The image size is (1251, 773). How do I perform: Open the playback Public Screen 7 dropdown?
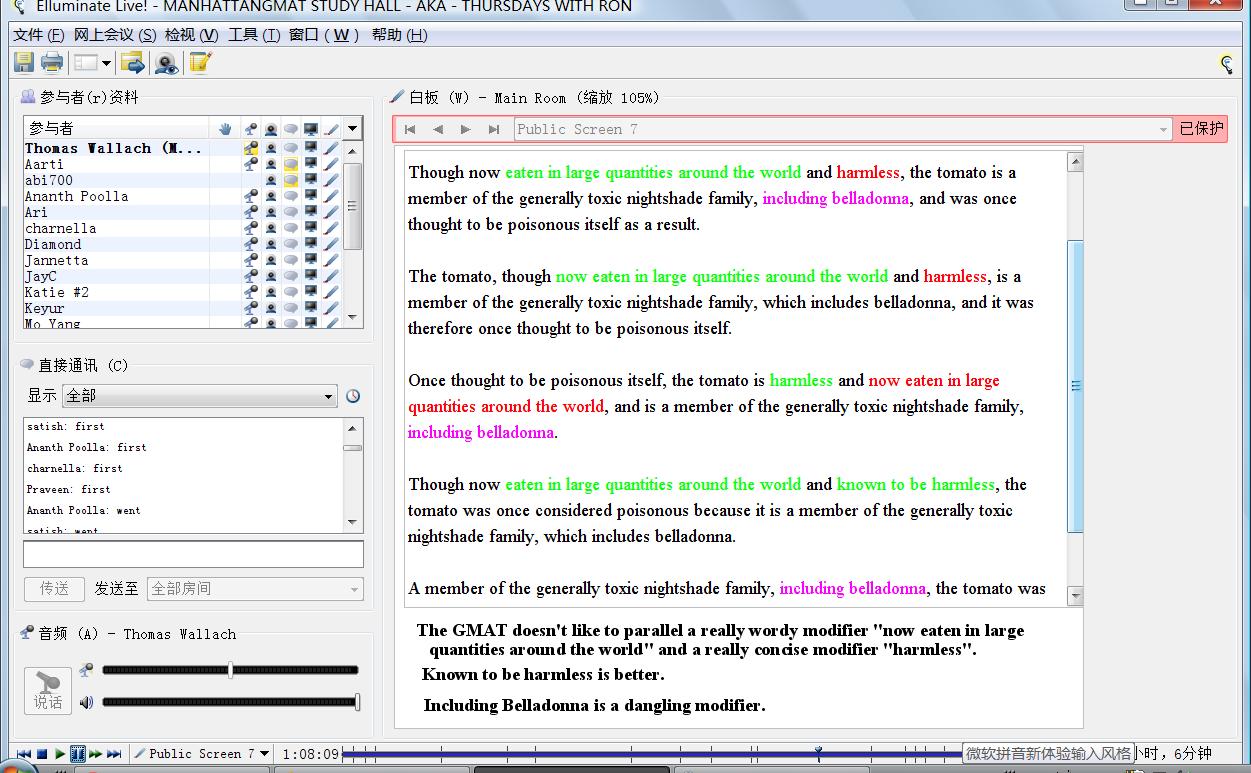click(202, 754)
